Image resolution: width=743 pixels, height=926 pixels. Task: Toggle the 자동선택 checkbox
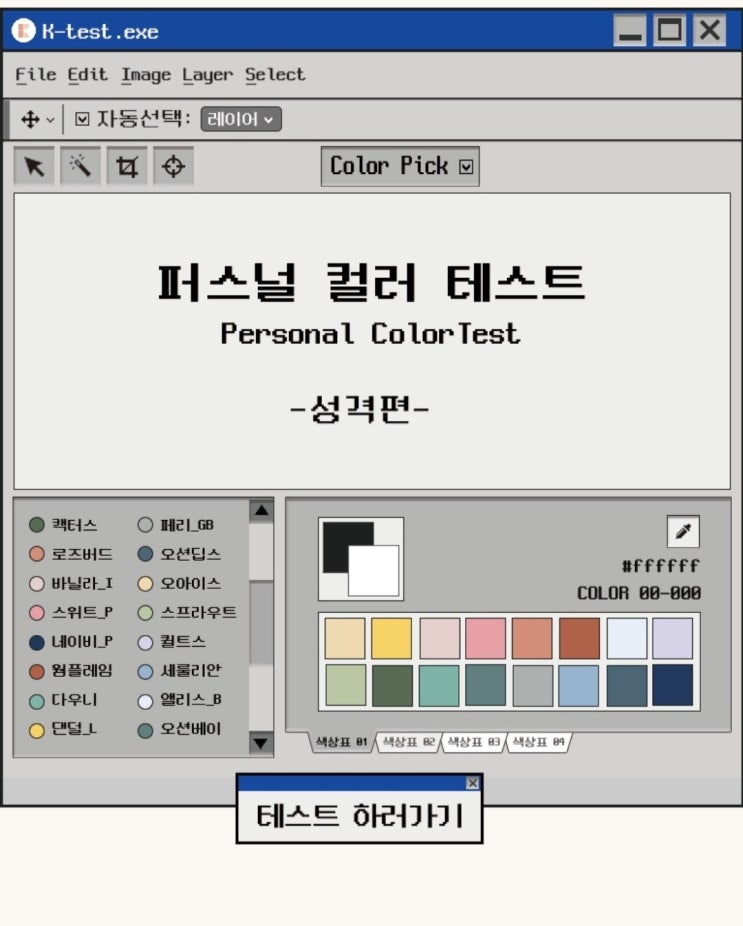[82, 119]
